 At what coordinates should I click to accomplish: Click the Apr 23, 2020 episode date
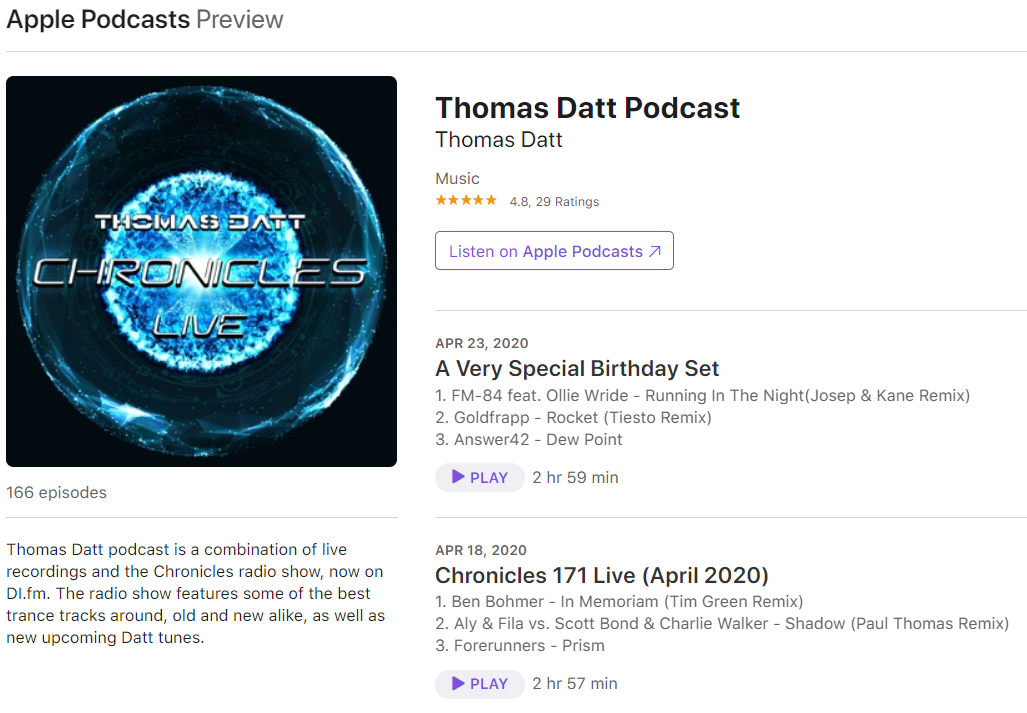481,343
